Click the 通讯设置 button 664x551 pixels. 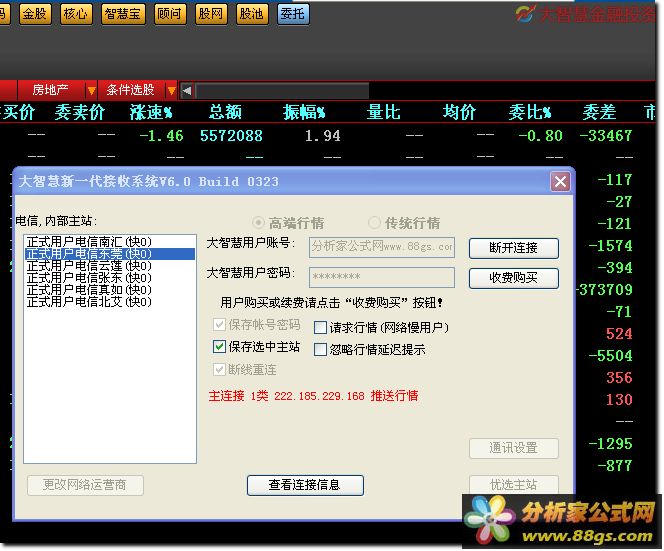[514, 448]
